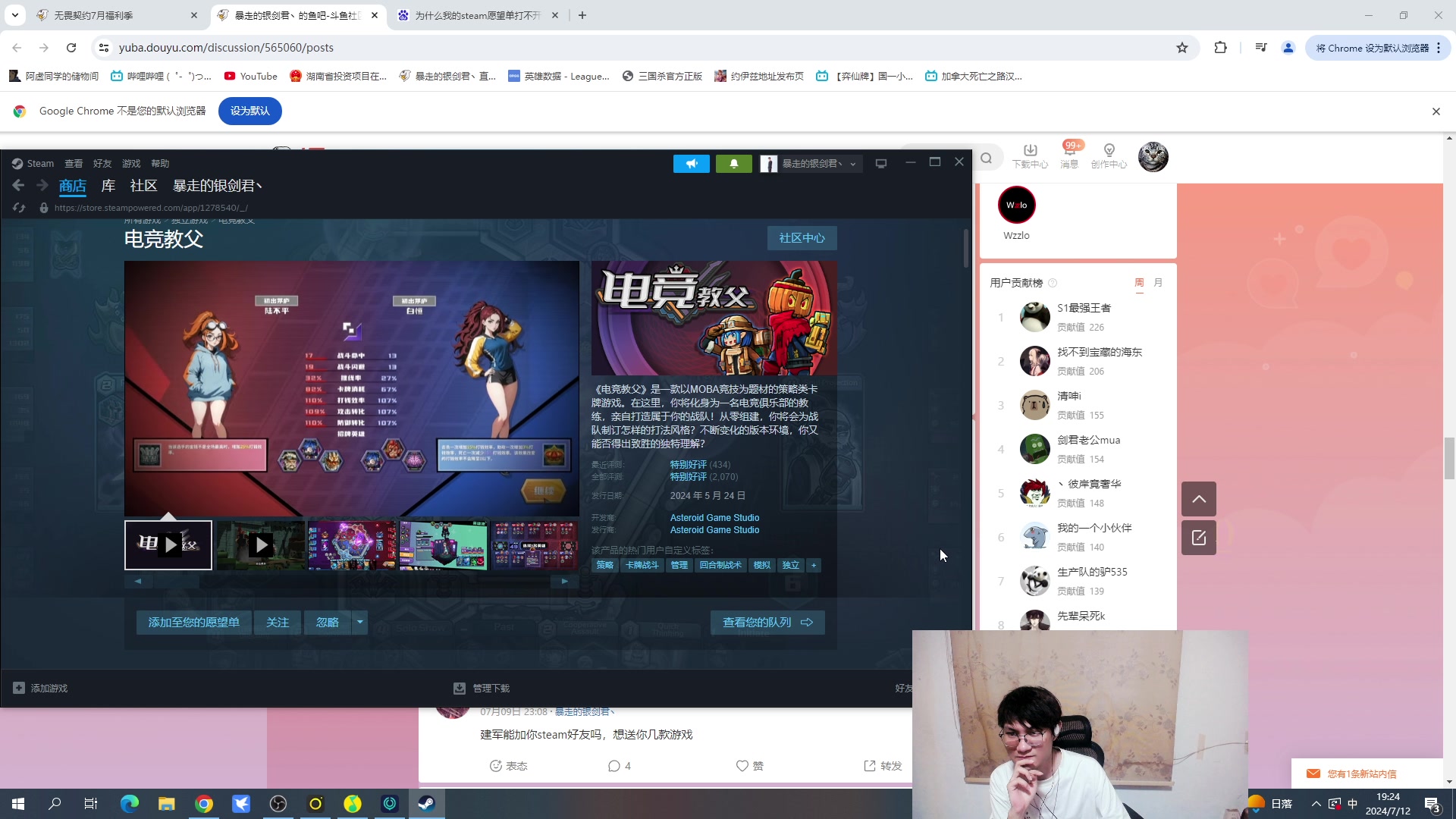Viewport: 1456px width, 819px height.
Task: Add game to your Steam wishlist
Action: pos(193,623)
